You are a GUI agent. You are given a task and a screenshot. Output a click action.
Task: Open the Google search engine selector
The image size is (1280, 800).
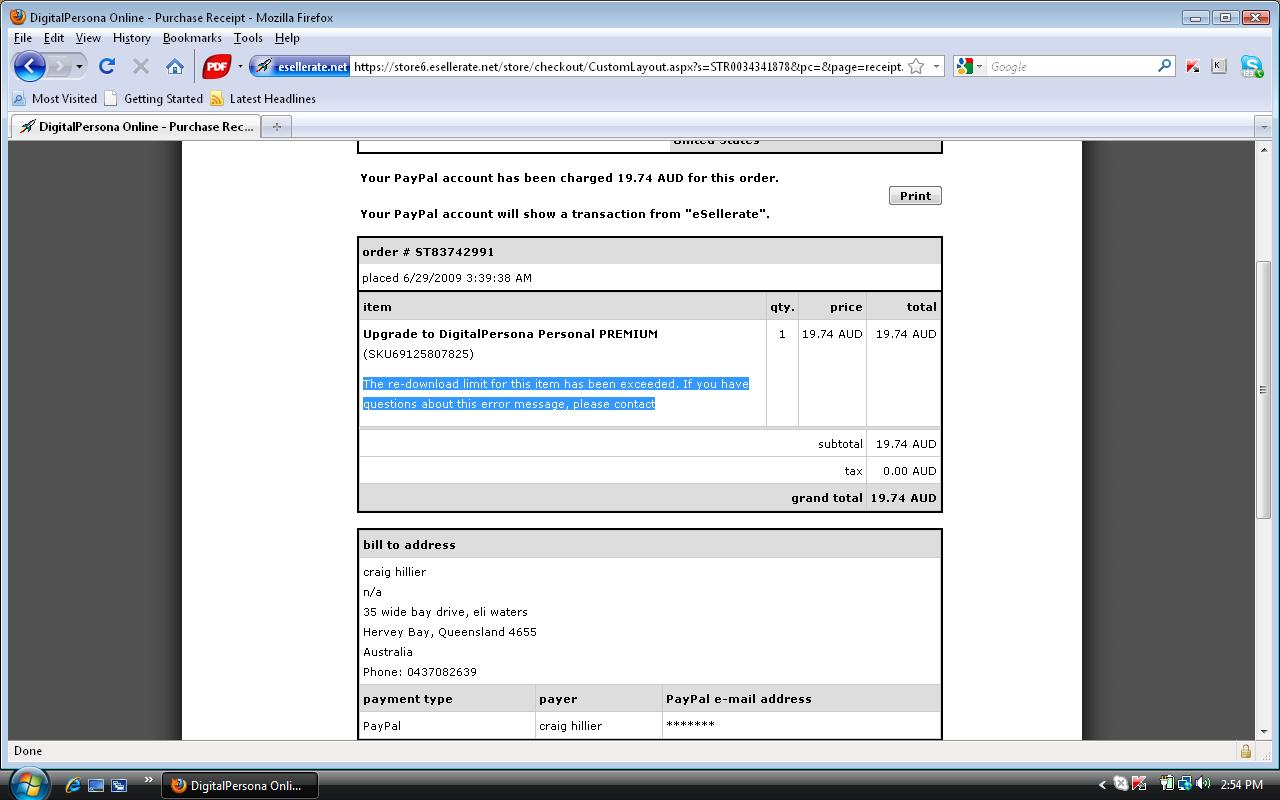pos(970,66)
